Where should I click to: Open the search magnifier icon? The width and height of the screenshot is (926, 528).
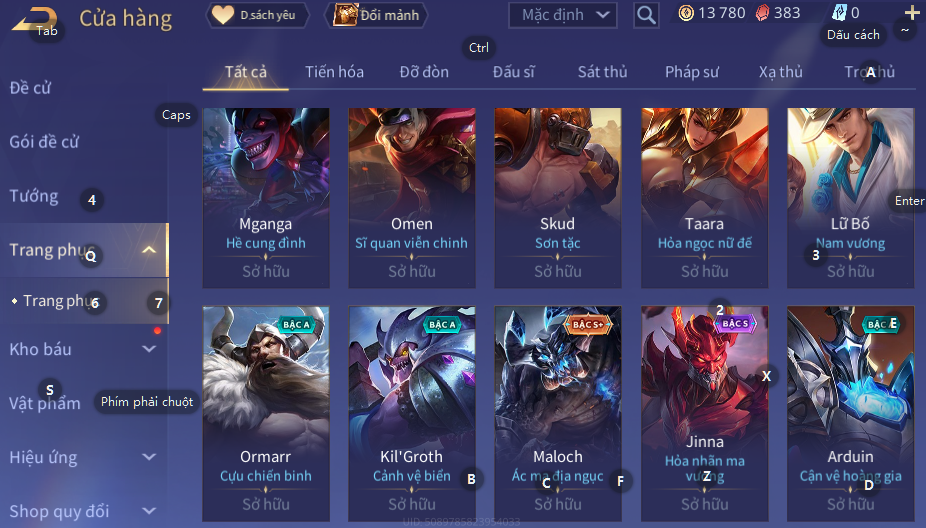tap(646, 15)
